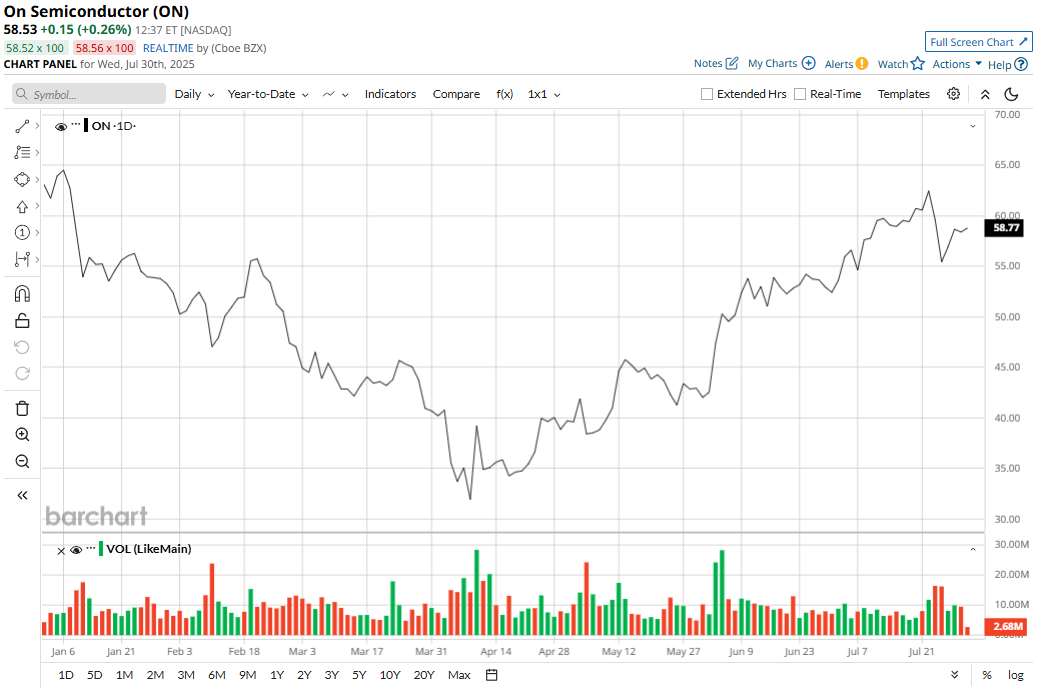The width and height of the screenshot is (1051, 695).
Task: Collapse the toolbar with double chevron up
Action: [x=985, y=94]
